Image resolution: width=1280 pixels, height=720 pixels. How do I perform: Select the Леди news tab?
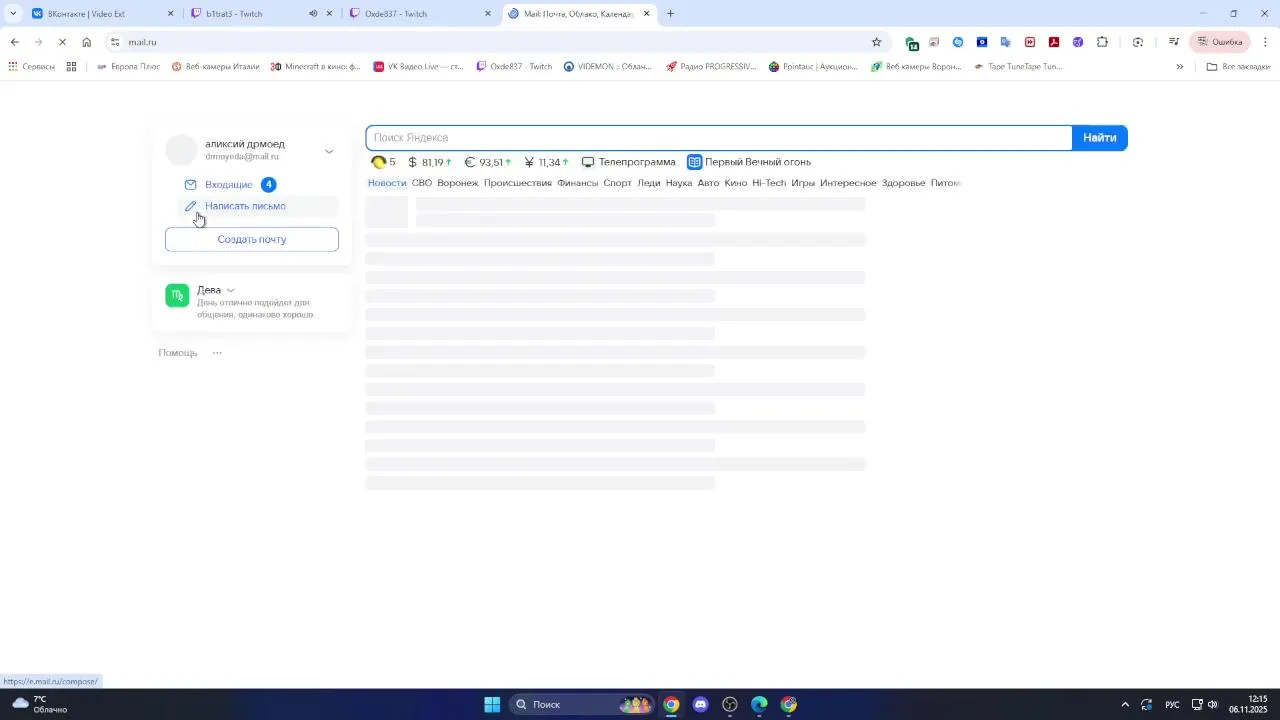coord(649,183)
